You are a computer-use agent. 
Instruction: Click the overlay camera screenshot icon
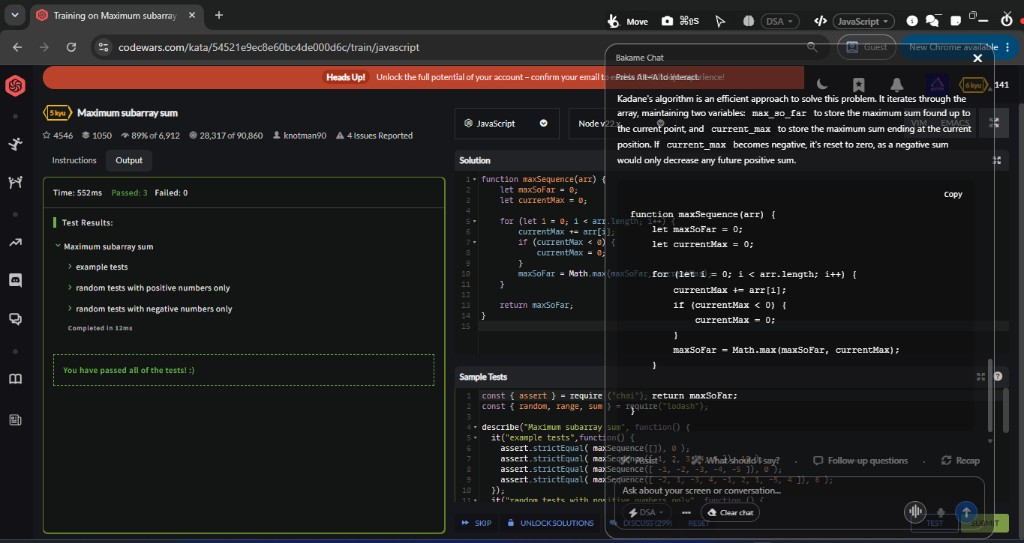coord(667,21)
